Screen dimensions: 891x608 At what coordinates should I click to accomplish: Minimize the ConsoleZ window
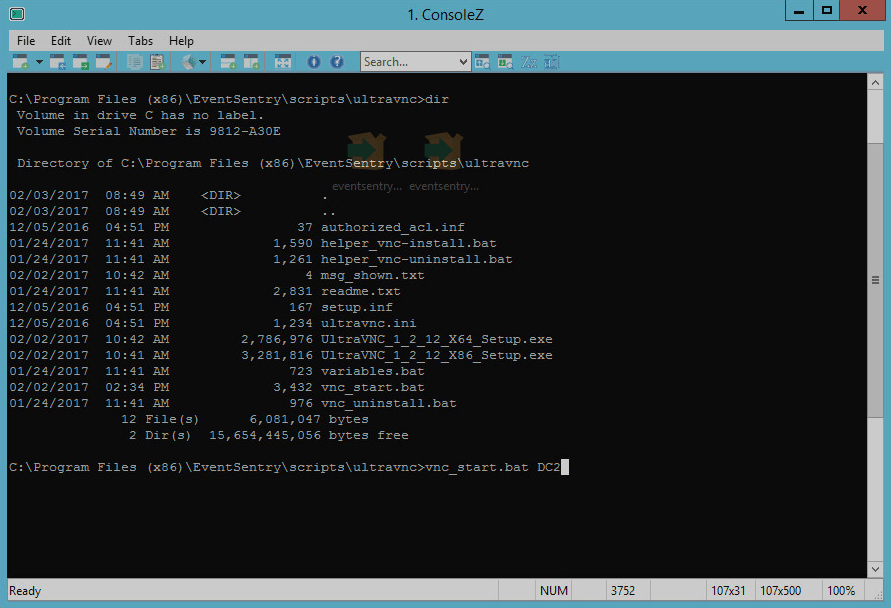(x=798, y=10)
